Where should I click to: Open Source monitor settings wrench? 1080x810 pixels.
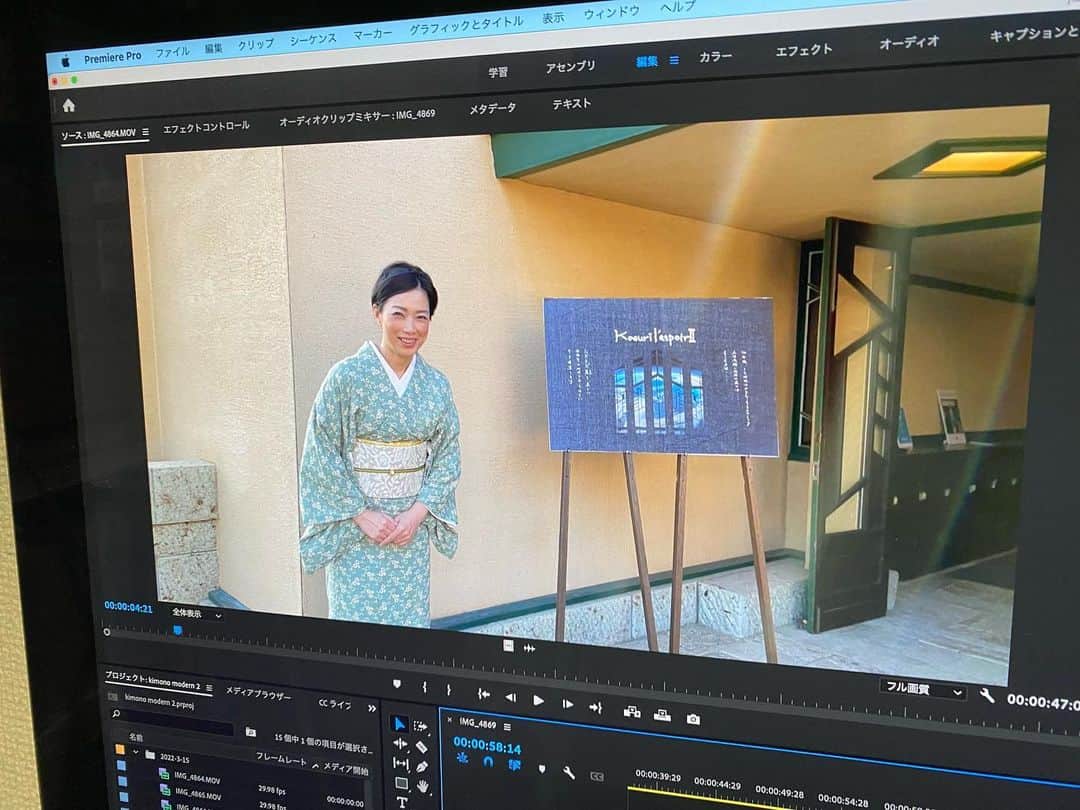[987, 696]
